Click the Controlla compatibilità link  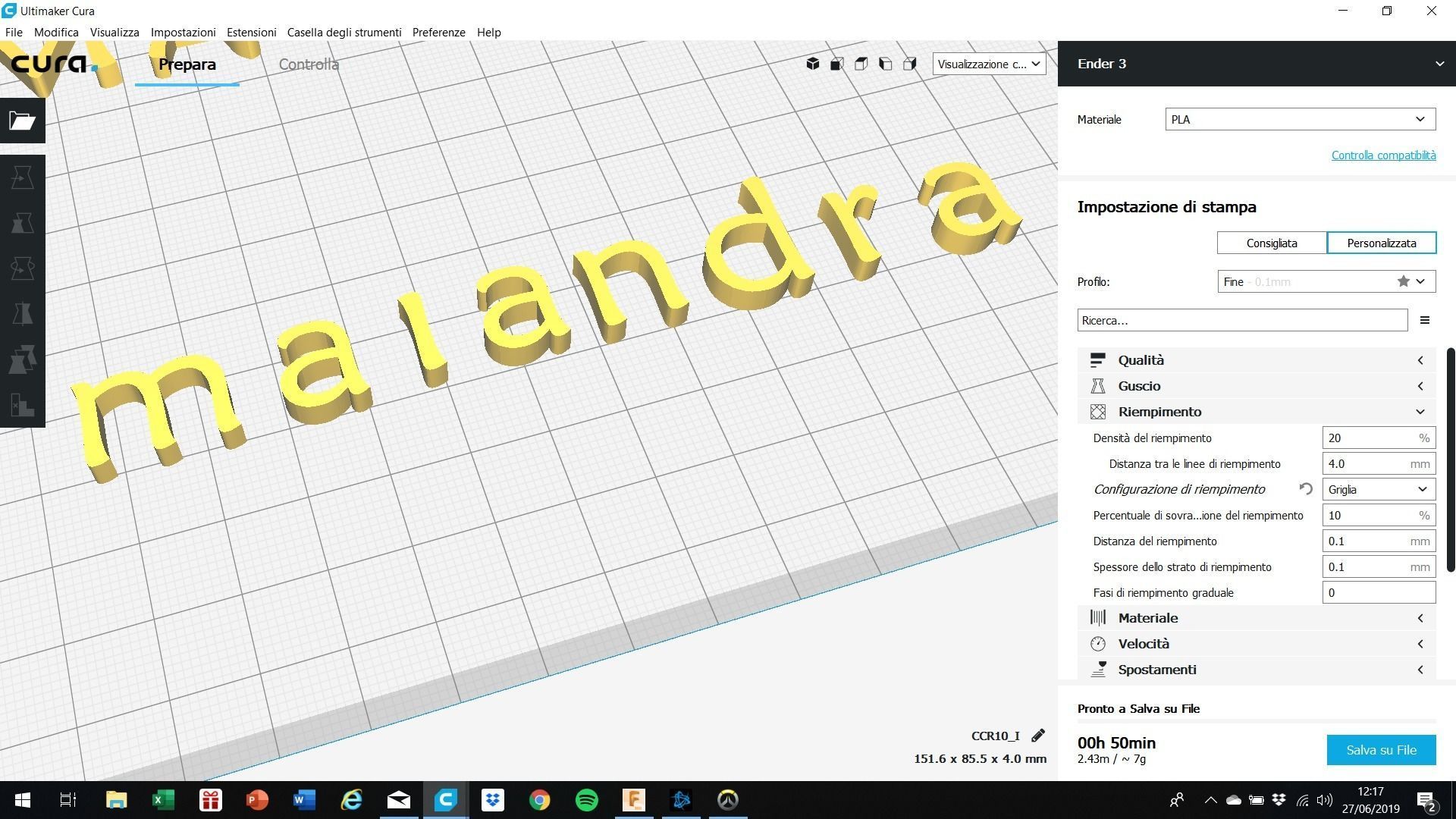1383,155
